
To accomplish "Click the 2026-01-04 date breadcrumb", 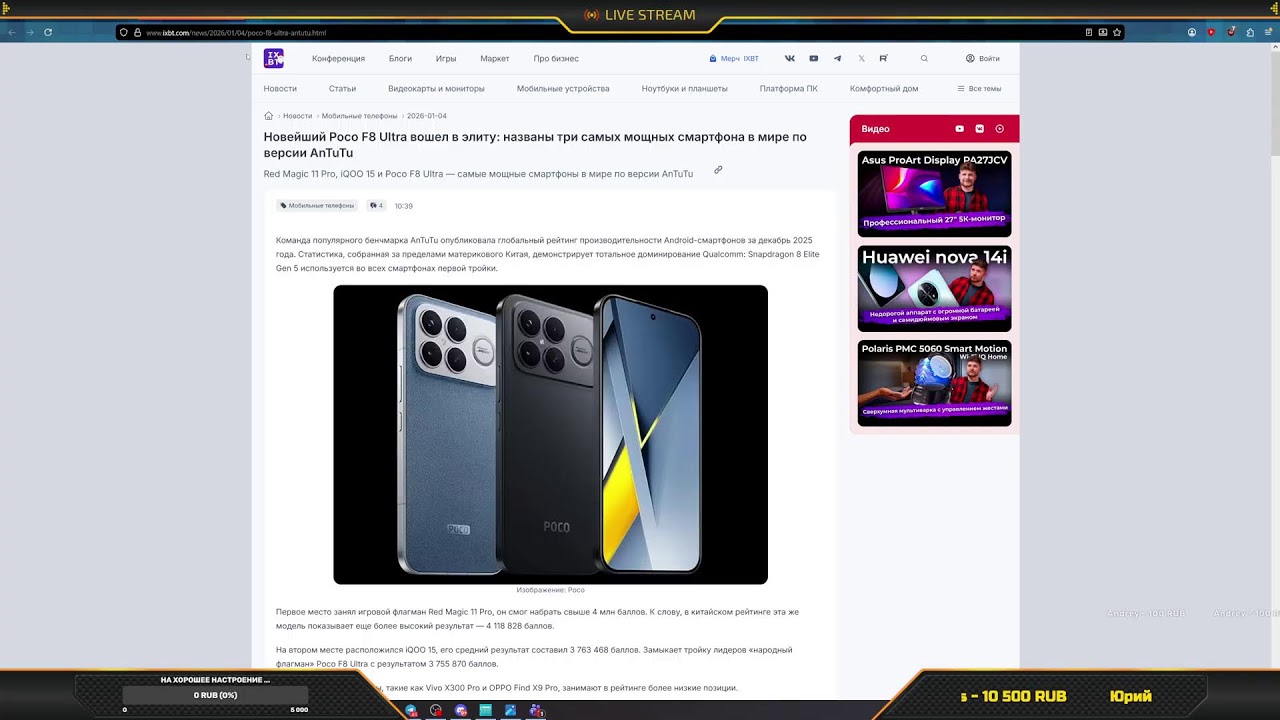I will (427, 116).
